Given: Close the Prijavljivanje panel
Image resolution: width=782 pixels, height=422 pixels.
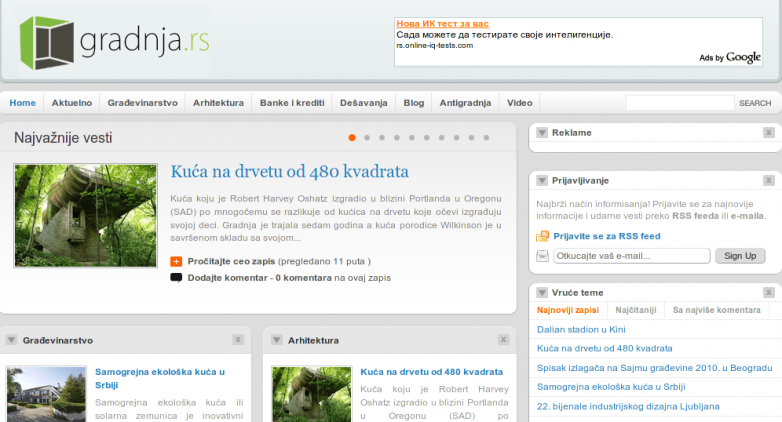Looking at the screenshot, I should click(768, 180).
